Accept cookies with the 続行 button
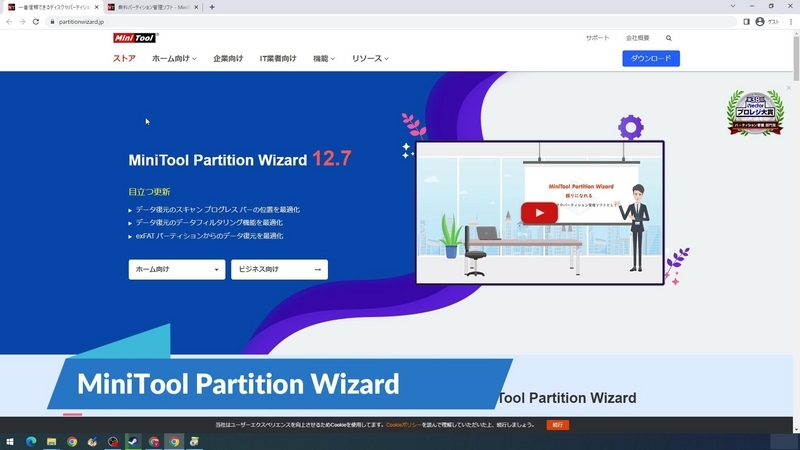800x450 pixels. tap(558, 425)
